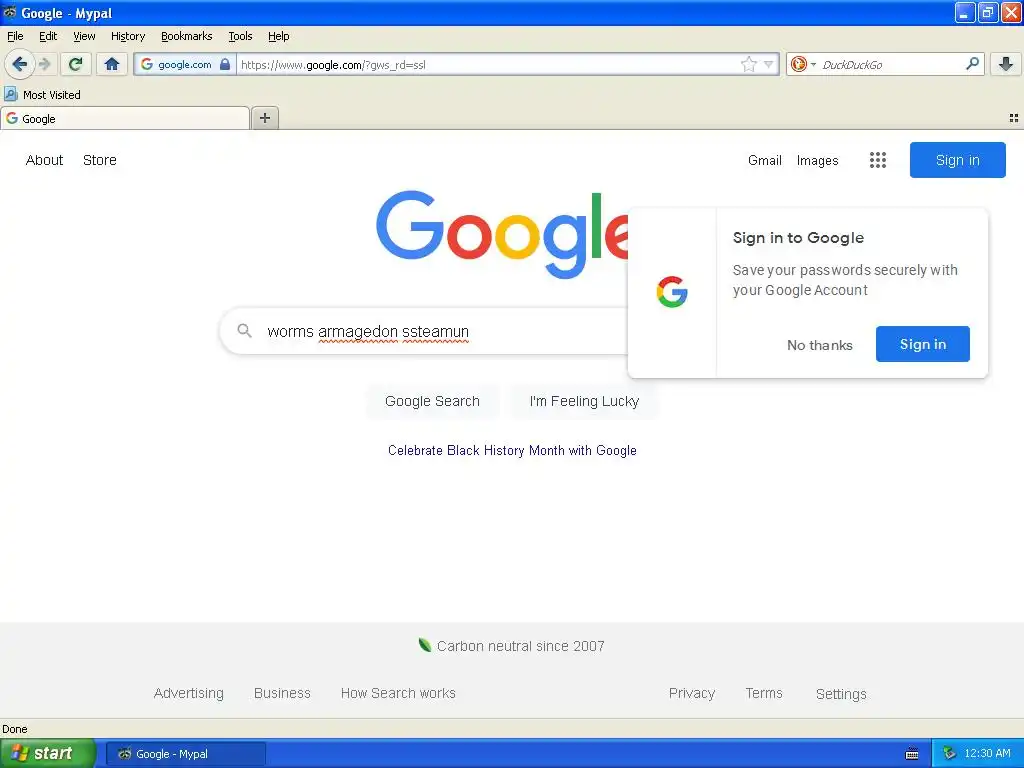1024x768 pixels.
Task: Open the File menu
Action: click(15, 36)
